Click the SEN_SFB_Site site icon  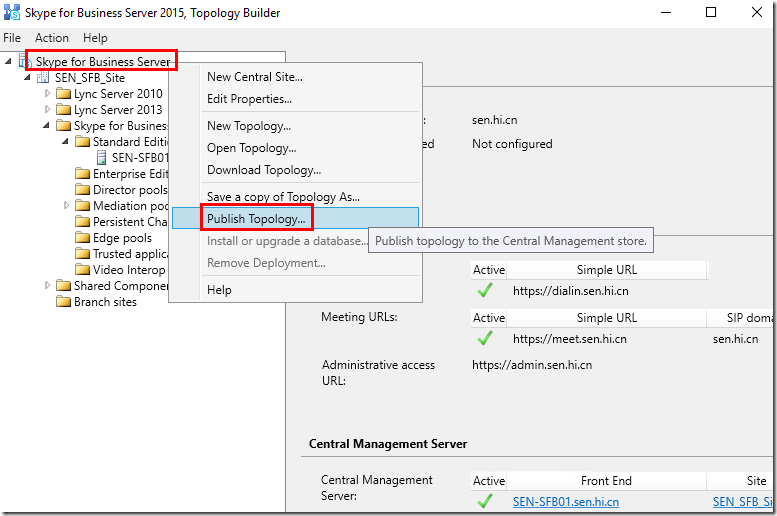pyautogui.click(x=43, y=77)
